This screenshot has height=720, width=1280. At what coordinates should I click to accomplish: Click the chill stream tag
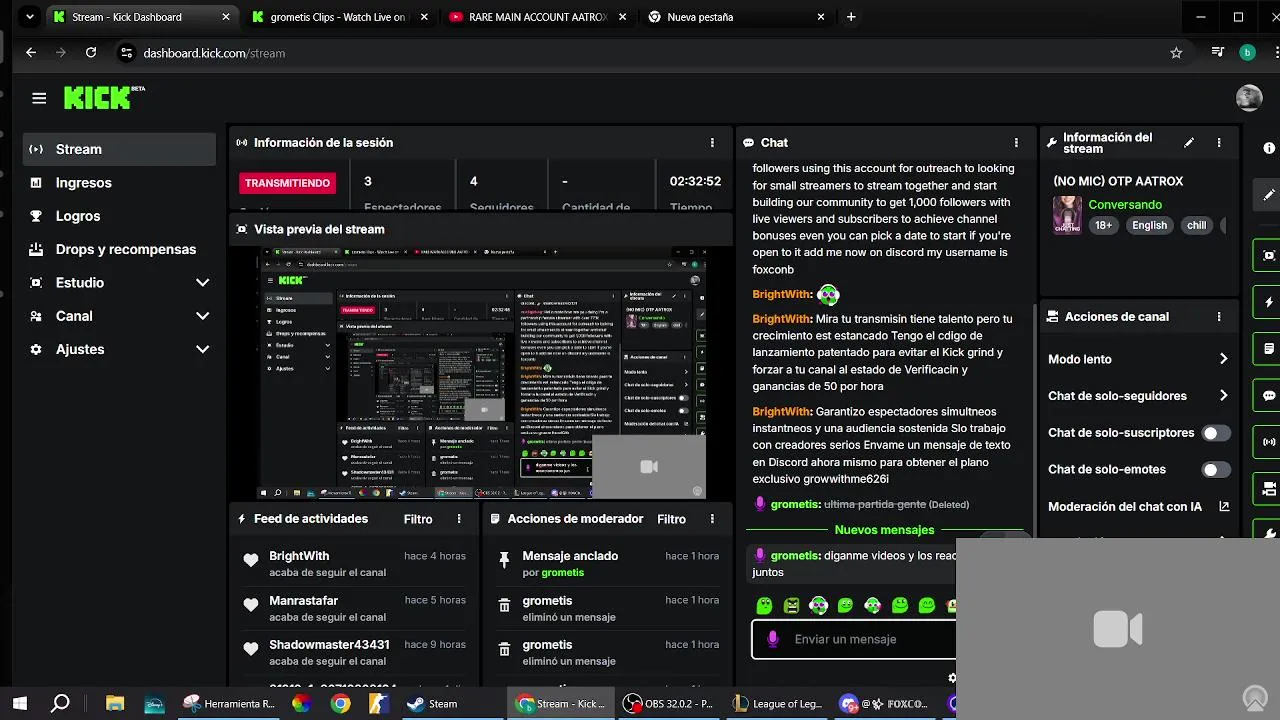tap(1196, 226)
